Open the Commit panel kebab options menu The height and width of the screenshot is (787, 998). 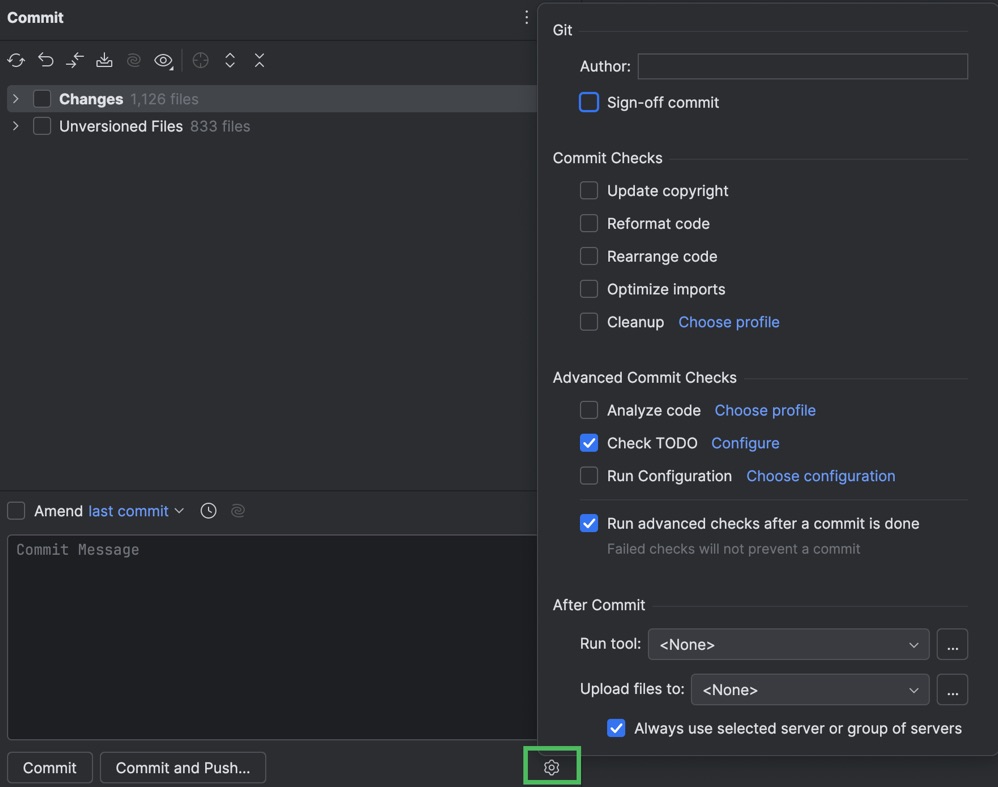tap(526, 17)
